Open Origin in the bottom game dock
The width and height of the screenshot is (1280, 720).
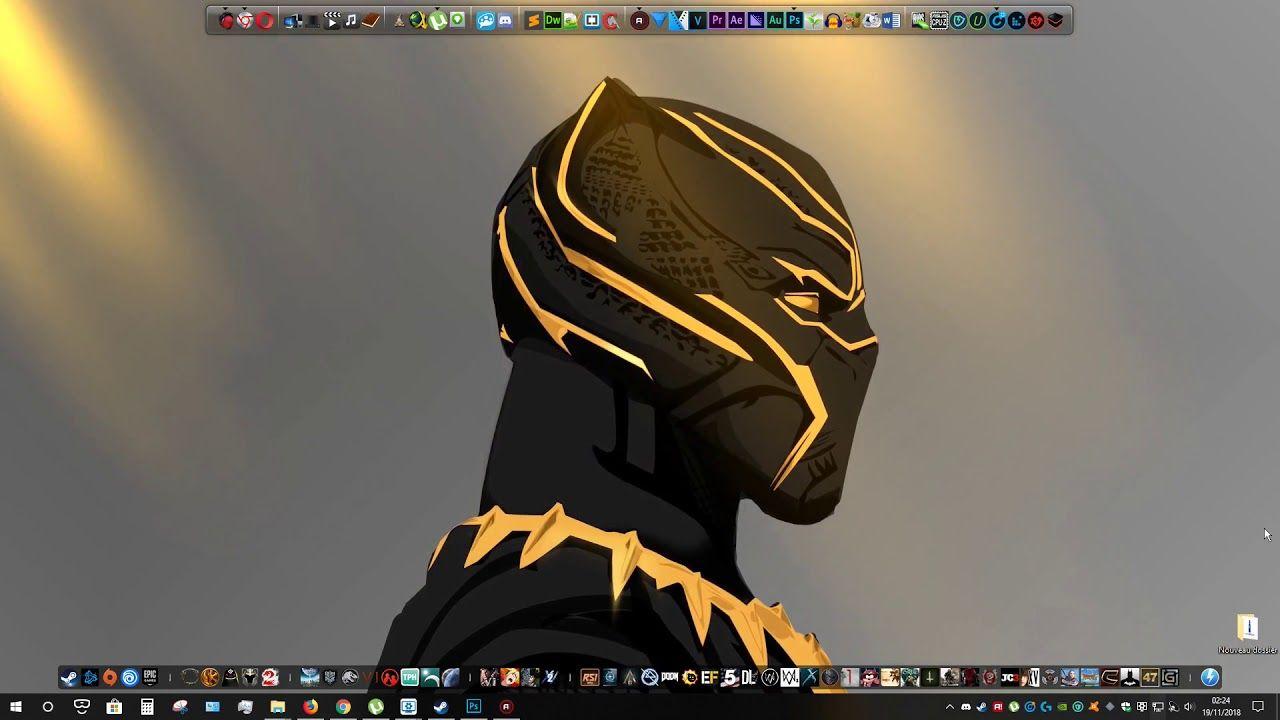(x=110, y=678)
